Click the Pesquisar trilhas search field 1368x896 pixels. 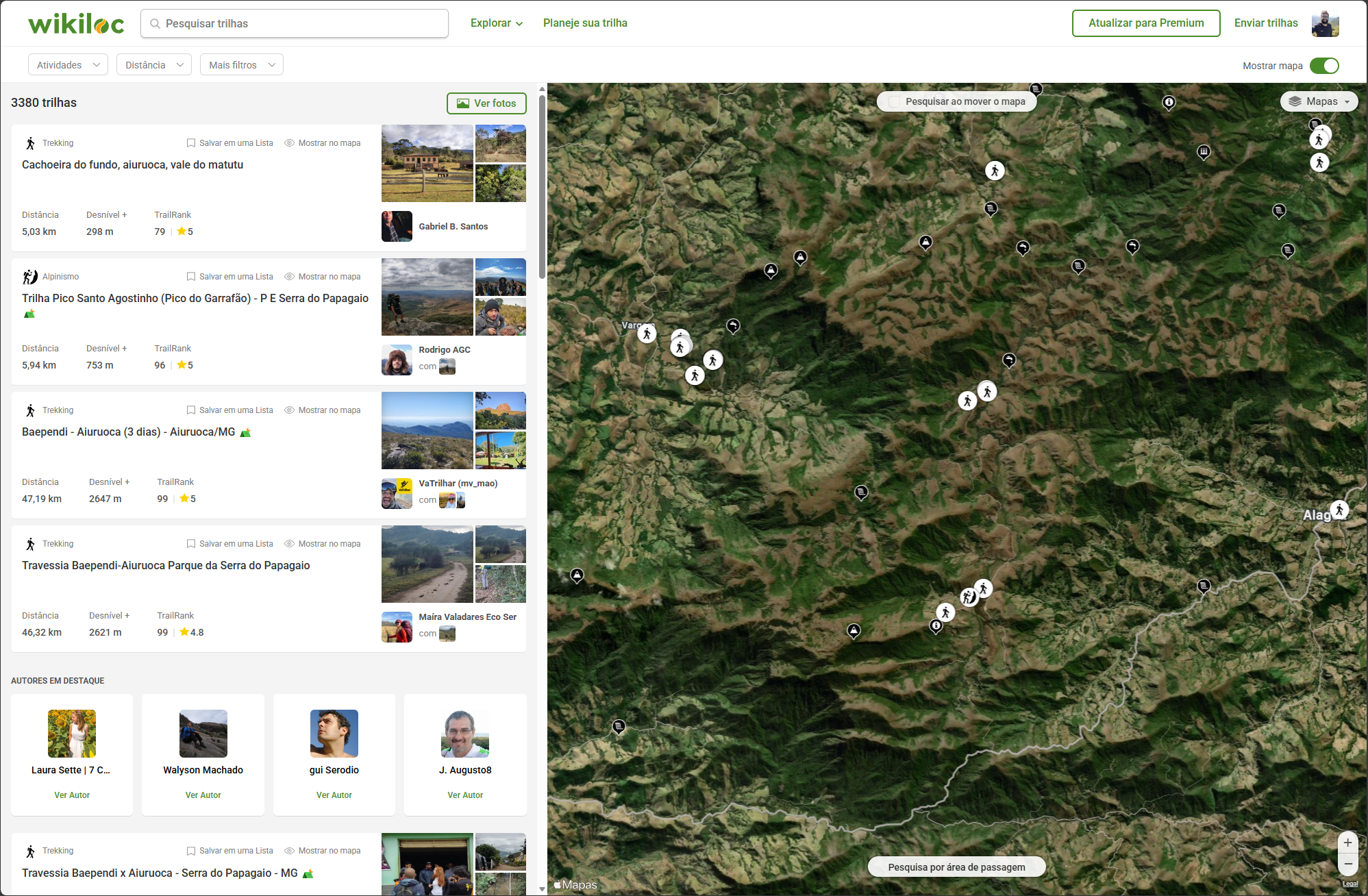[295, 23]
